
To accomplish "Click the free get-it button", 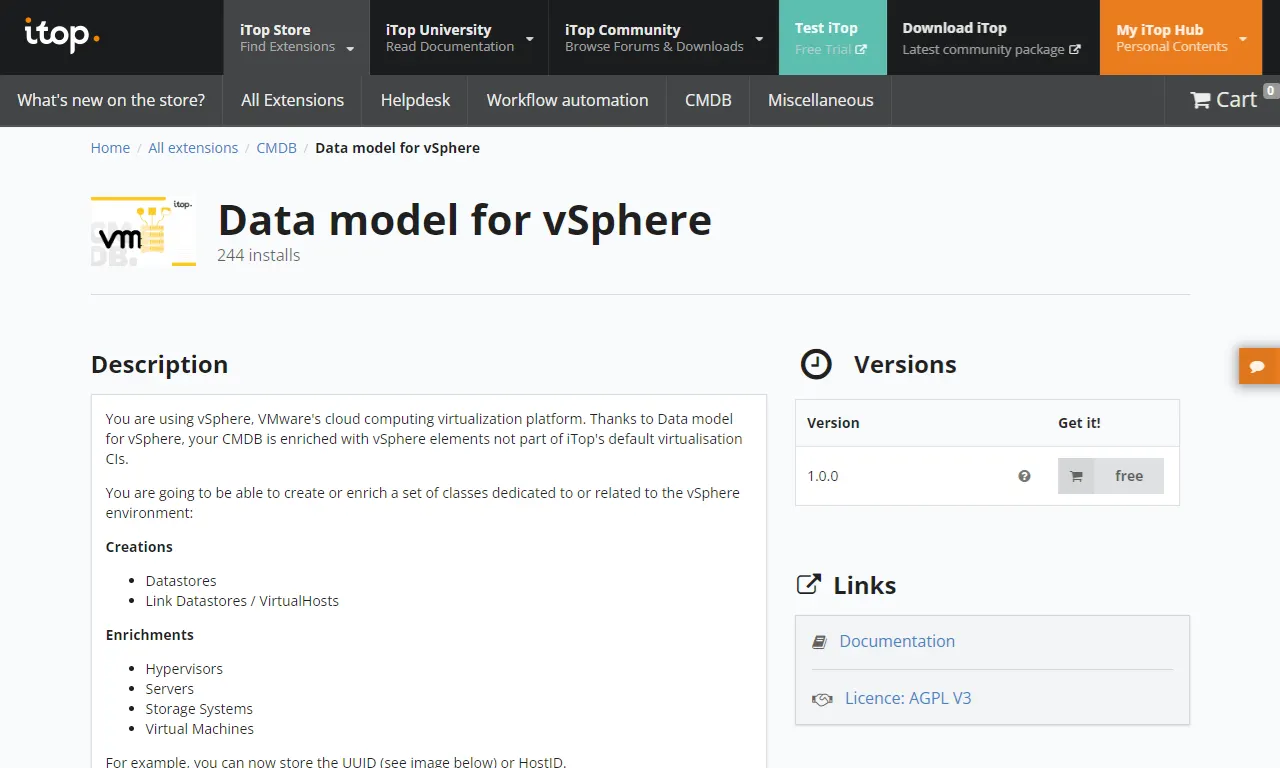I will (1111, 476).
